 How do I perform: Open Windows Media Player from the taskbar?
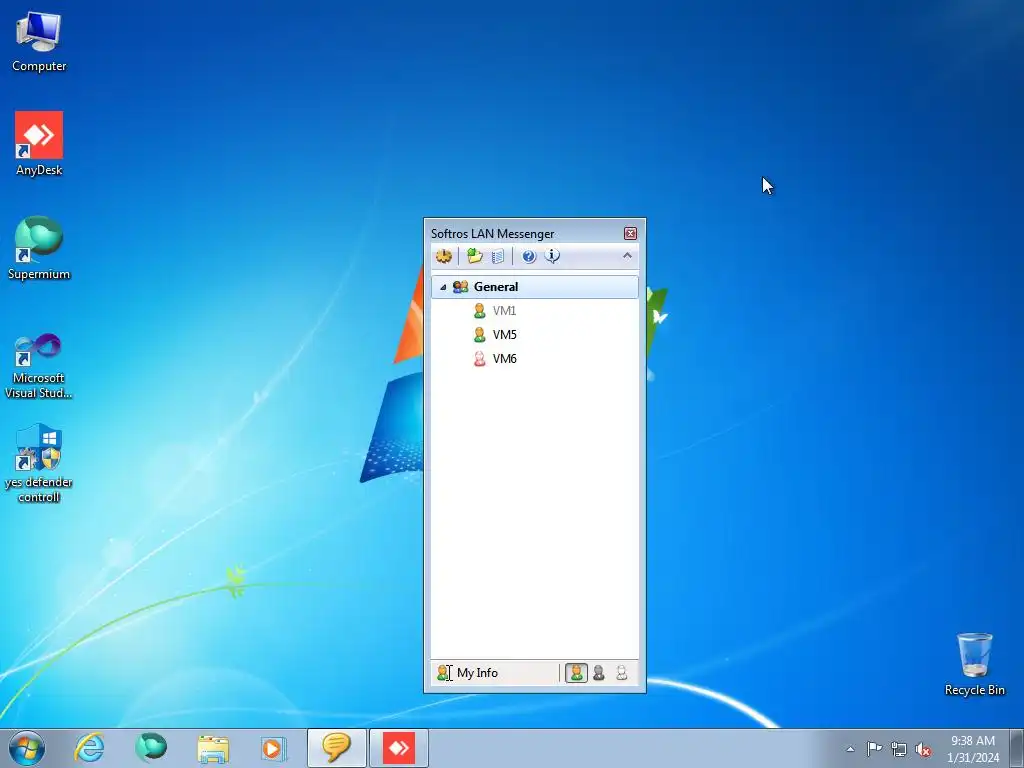[274, 748]
